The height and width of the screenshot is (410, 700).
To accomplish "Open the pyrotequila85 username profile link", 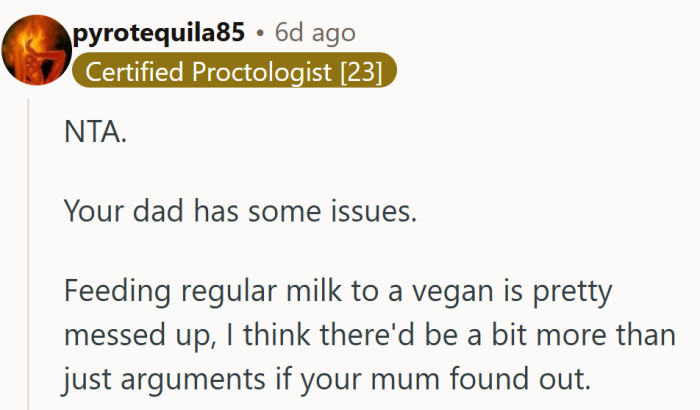I will point(158,33).
